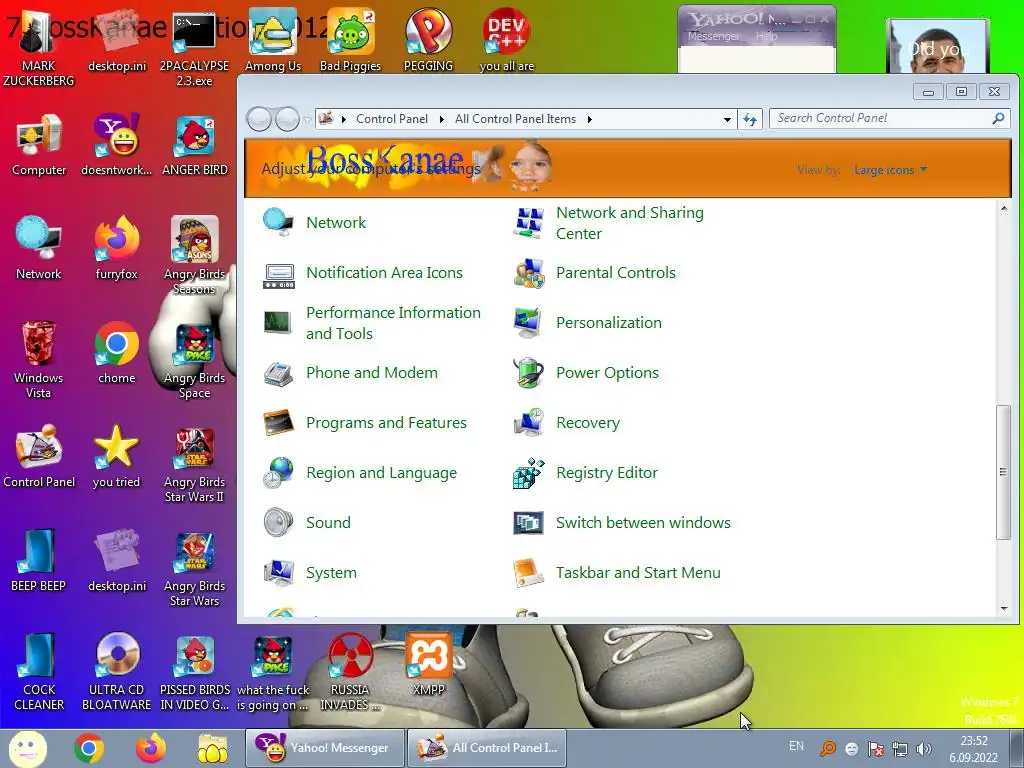Viewport: 1024px width, 768px height.
Task: Click the Personalization icon
Action: pos(528,323)
